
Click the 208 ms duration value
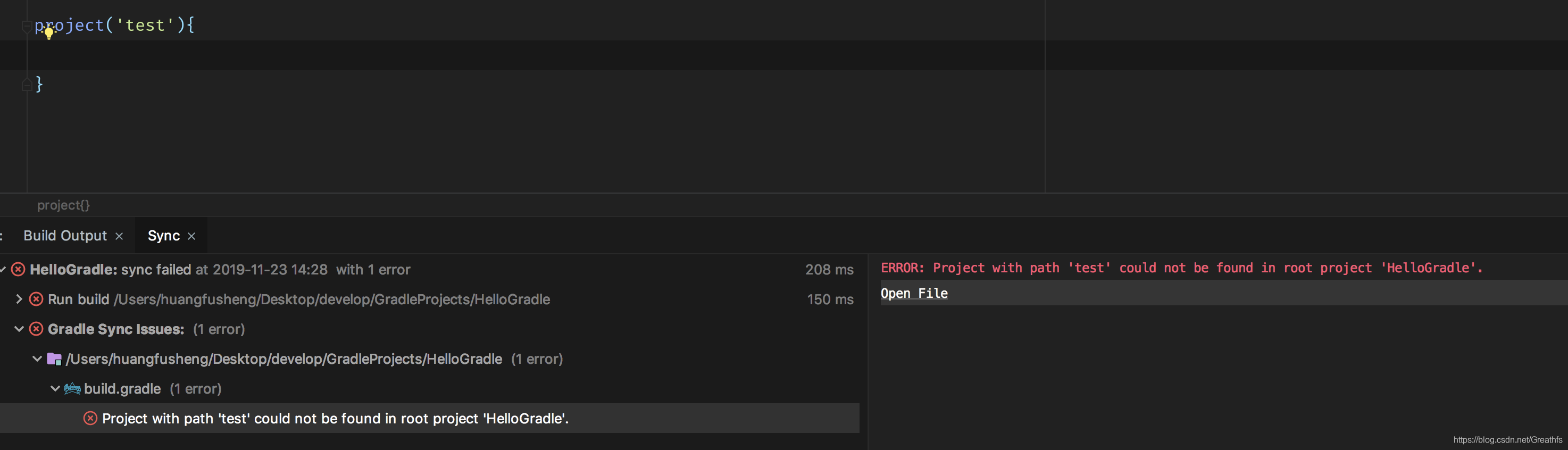click(x=829, y=269)
